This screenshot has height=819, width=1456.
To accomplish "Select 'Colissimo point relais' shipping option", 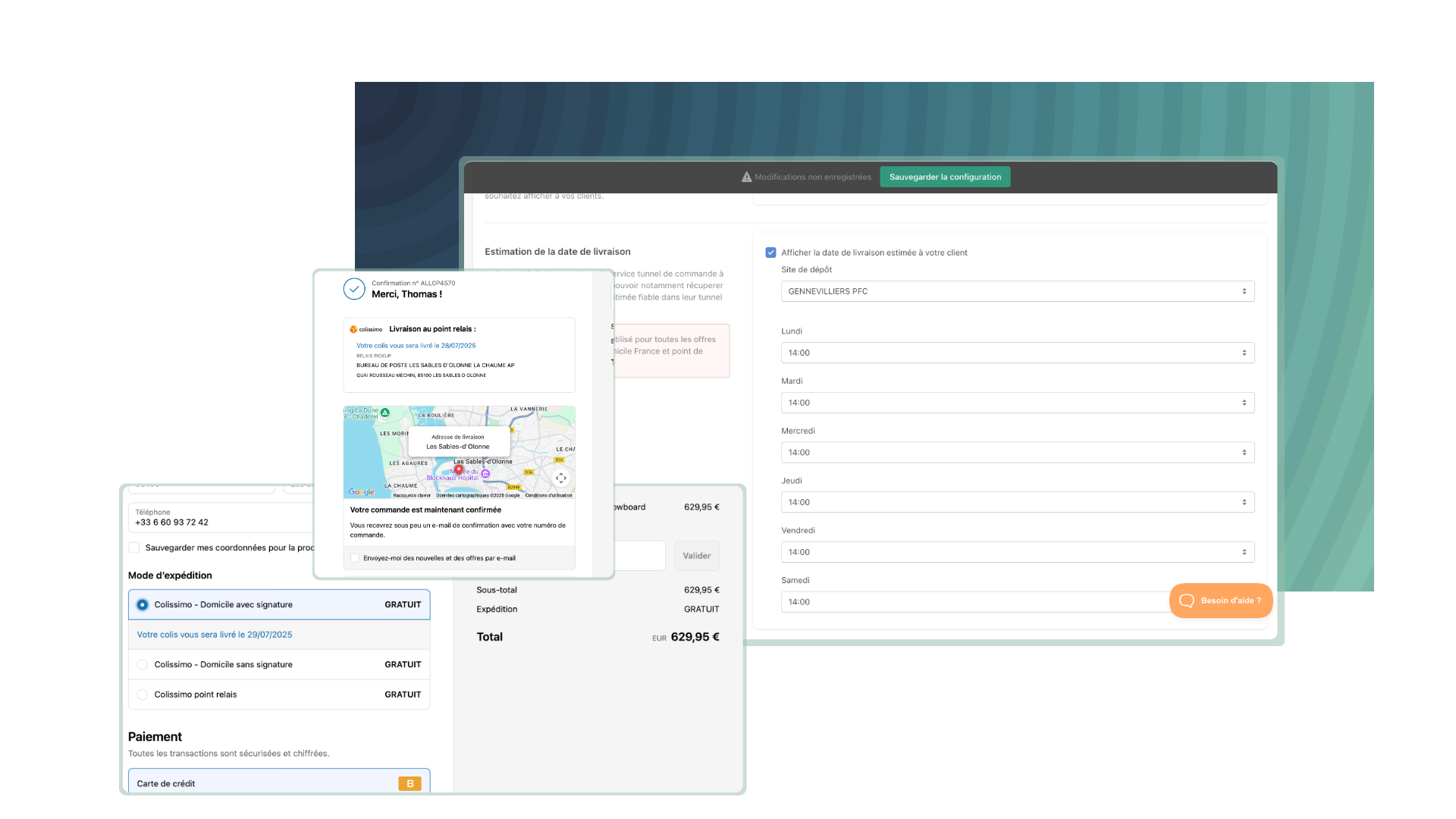I will pos(143,695).
